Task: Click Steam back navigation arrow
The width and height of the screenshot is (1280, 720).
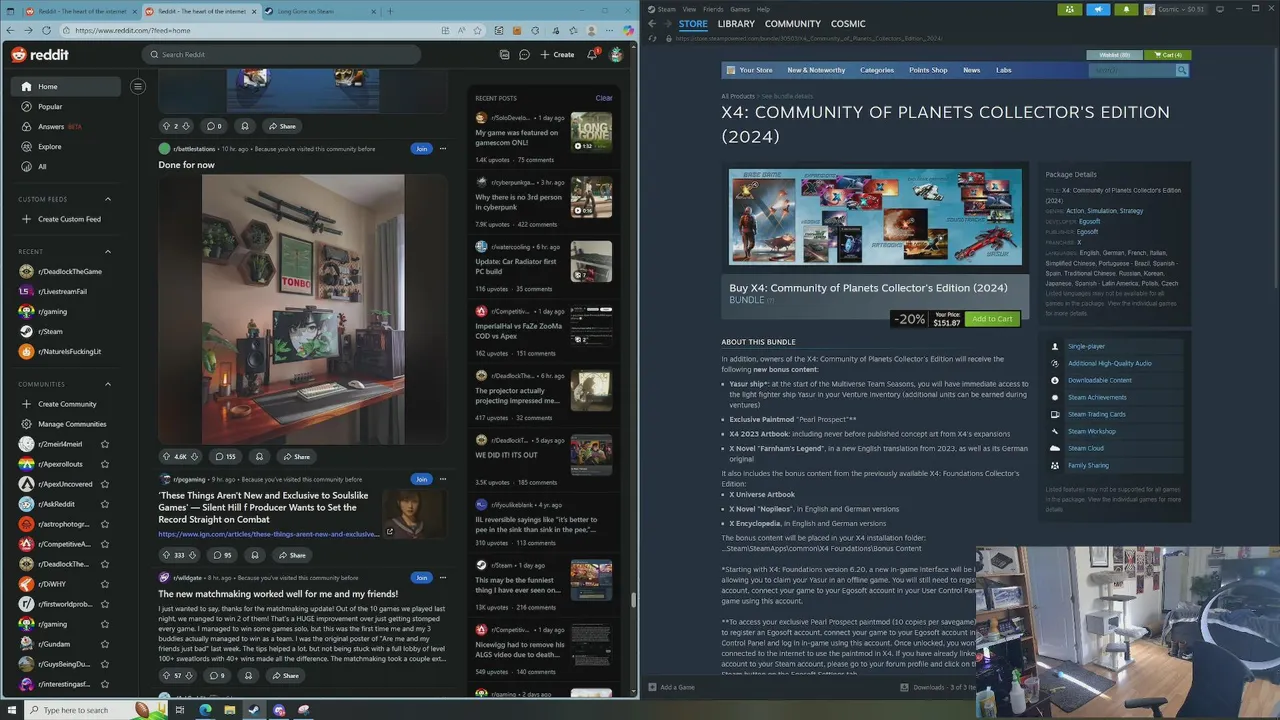Action: [x=652, y=23]
